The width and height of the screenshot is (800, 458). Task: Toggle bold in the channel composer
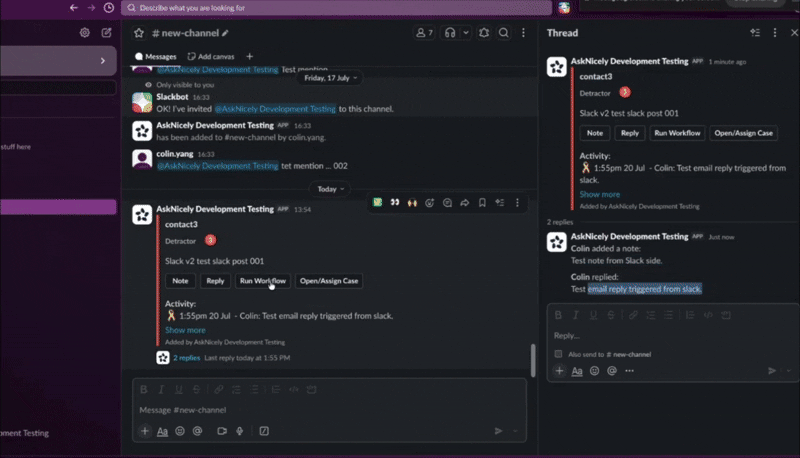click(x=144, y=390)
